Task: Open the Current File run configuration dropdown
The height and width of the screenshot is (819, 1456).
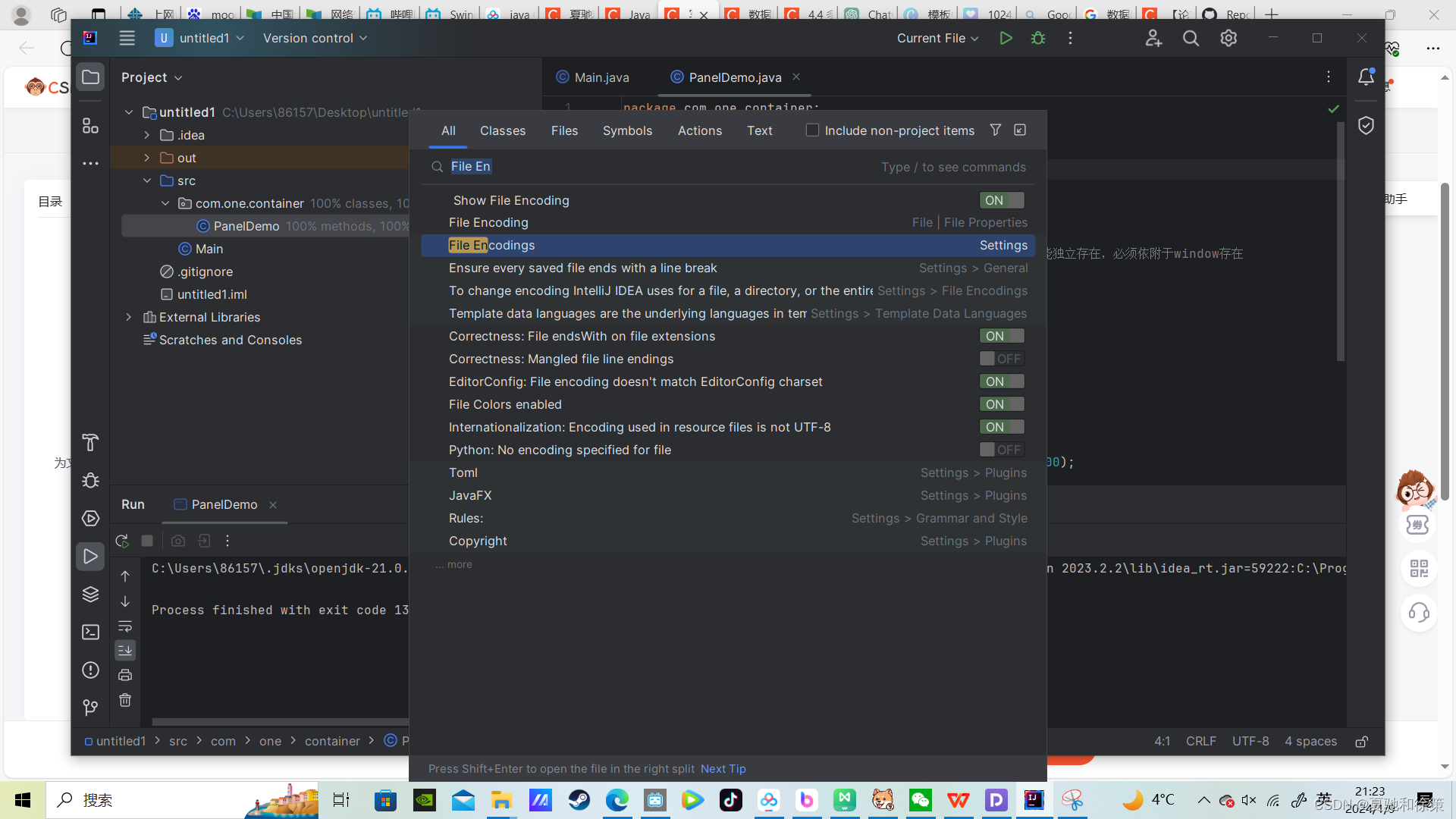Action: 937,38
